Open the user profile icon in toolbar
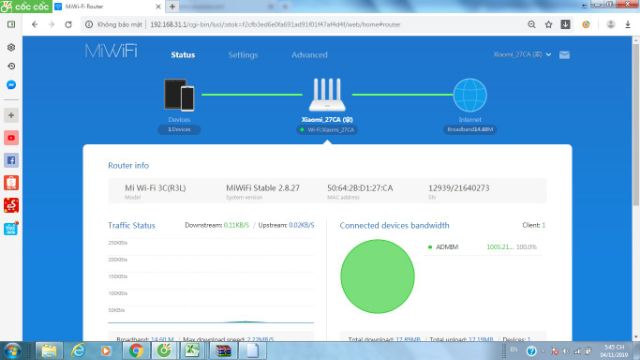640x360 pixels. coord(611,24)
